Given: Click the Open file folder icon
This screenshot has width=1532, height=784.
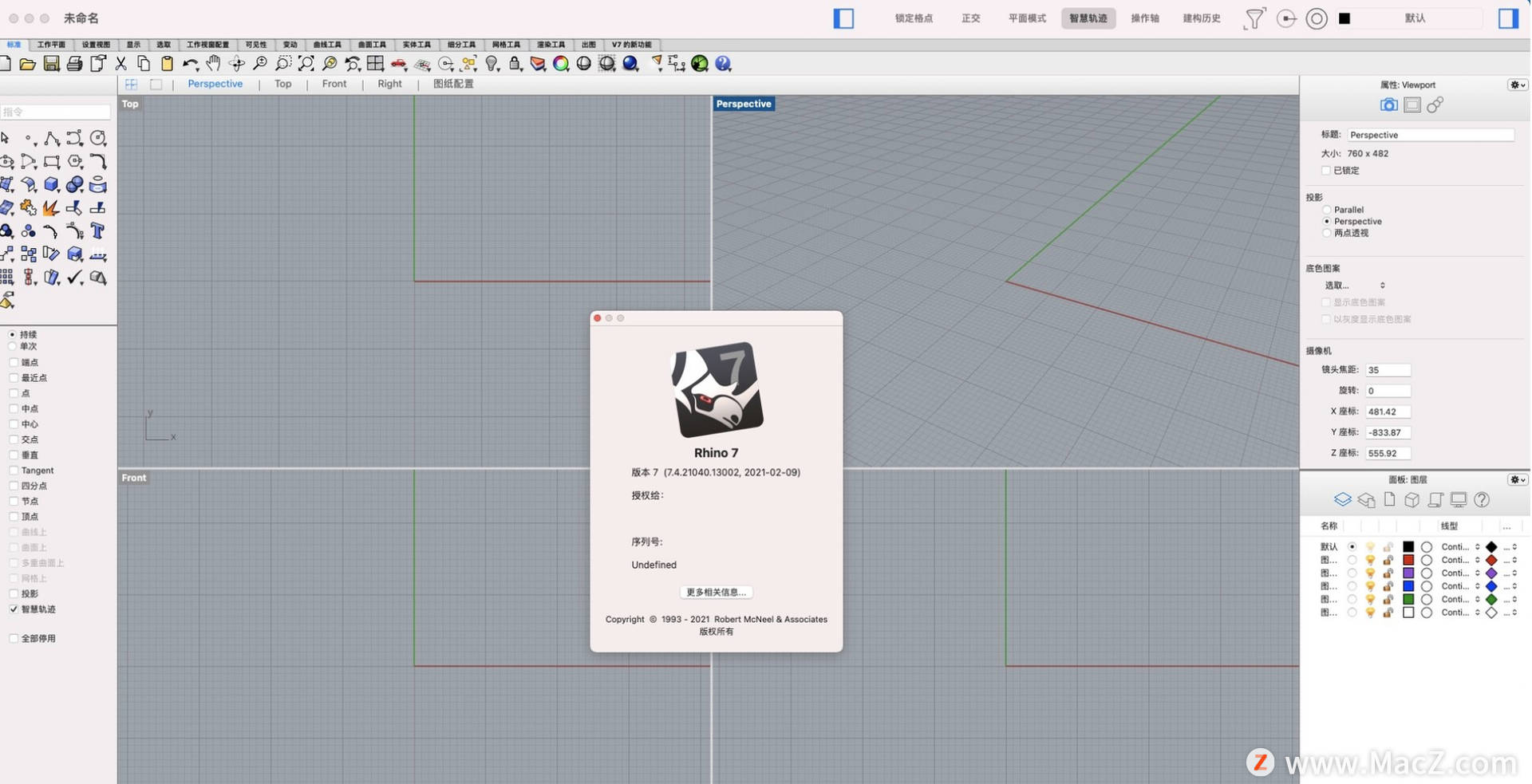Looking at the screenshot, I should 27,64.
